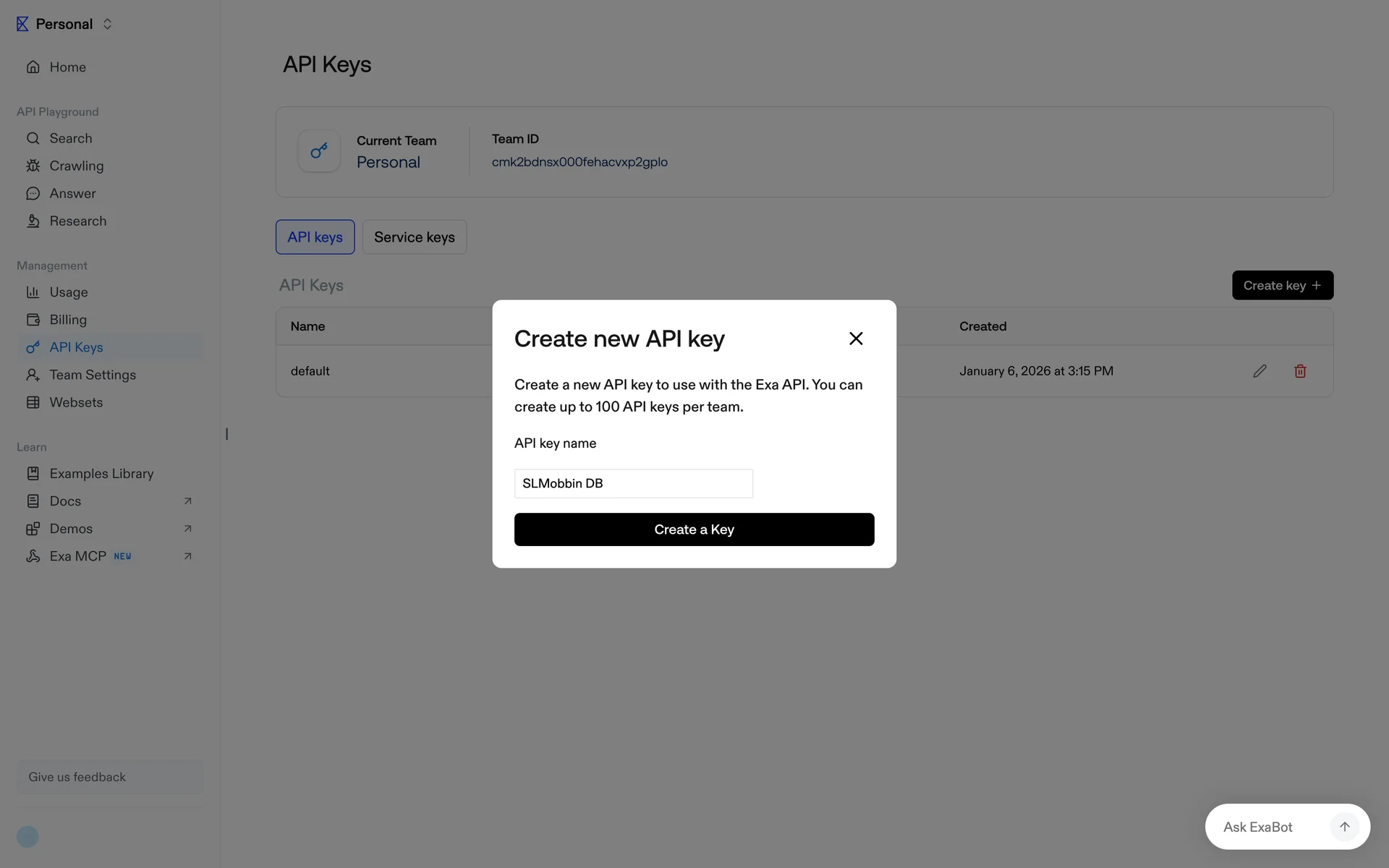Select the API keys tab
1389x868 pixels.
(315, 237)
